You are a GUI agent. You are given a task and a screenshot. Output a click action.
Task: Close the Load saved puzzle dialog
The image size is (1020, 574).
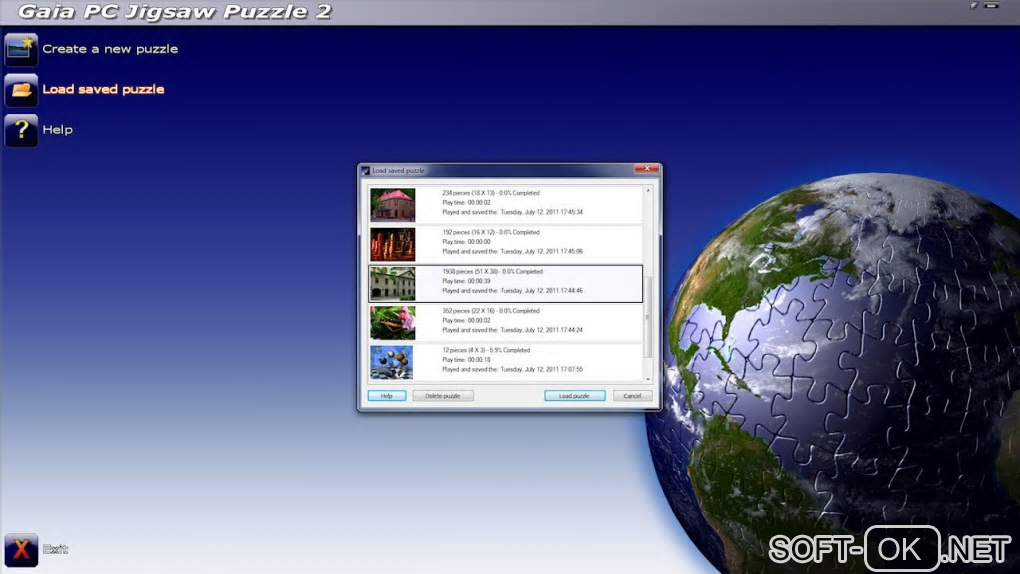click(x=647, y=169)
